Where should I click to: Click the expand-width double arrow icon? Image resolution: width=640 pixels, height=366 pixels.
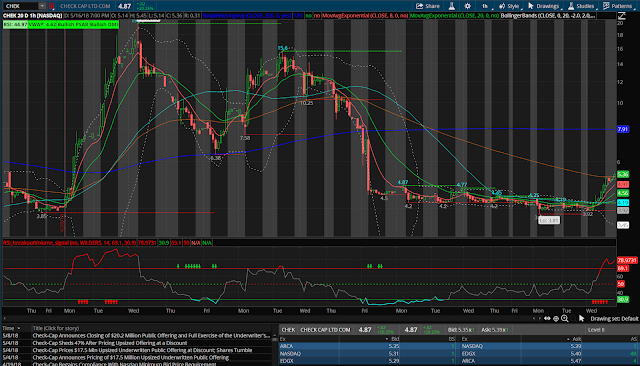(x=547, y=319)
